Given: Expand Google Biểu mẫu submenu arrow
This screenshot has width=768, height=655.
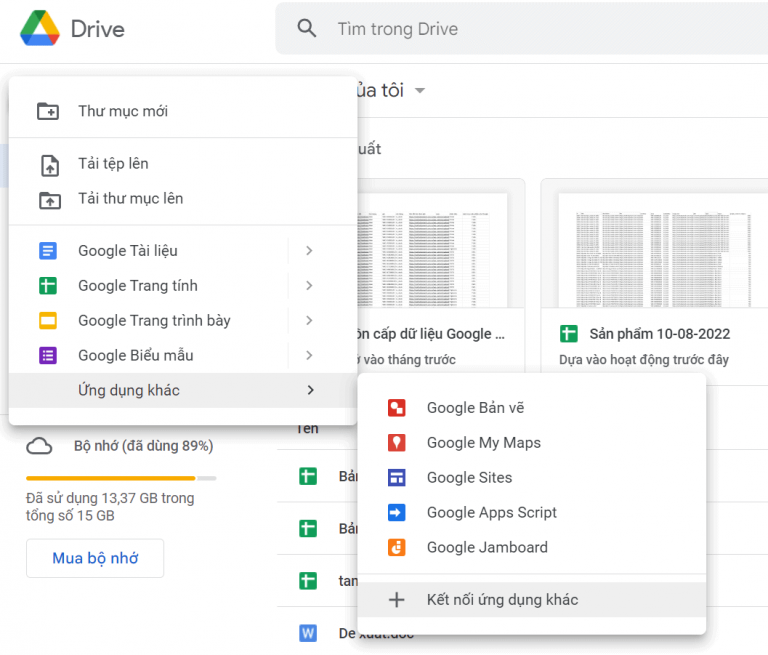Looking at the screenshot, I should click(x=309, y=355).
